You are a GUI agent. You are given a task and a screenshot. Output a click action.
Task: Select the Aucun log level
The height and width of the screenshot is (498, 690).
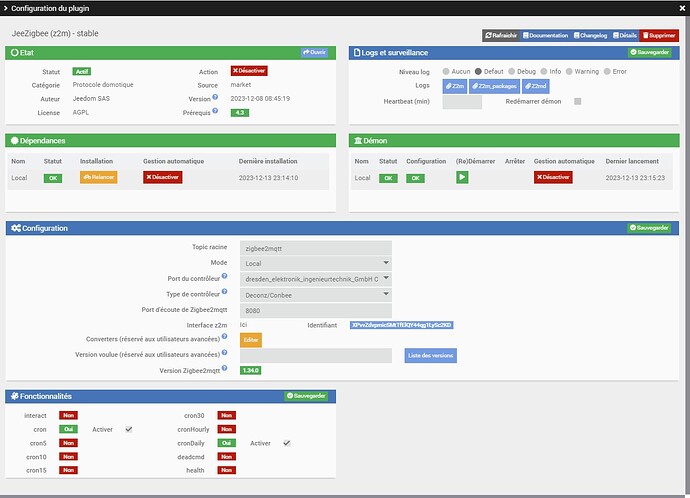446,71
